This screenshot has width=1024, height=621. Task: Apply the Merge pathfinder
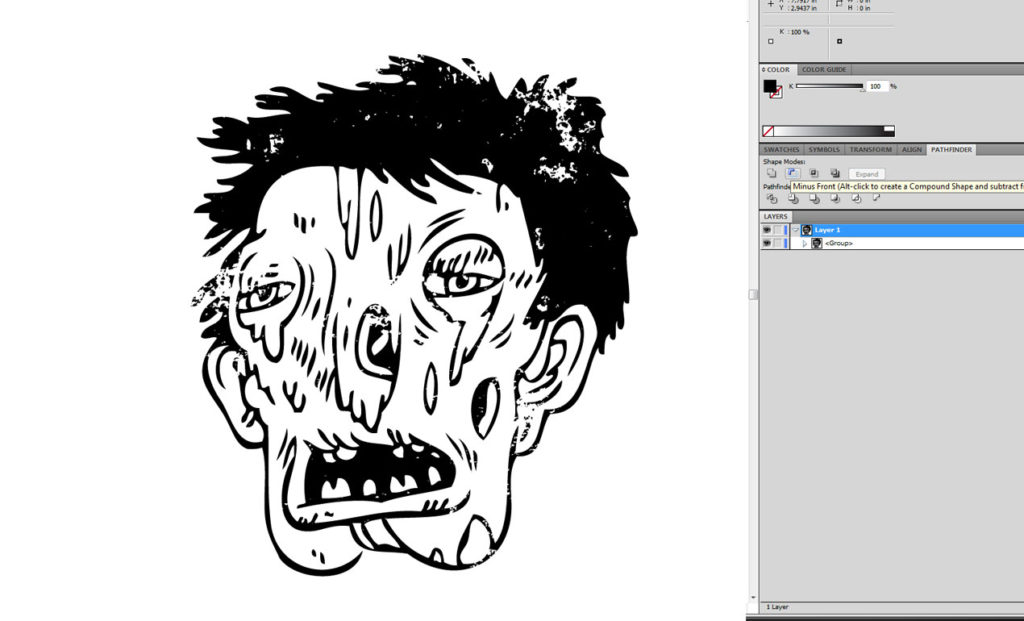pos(814,198)
